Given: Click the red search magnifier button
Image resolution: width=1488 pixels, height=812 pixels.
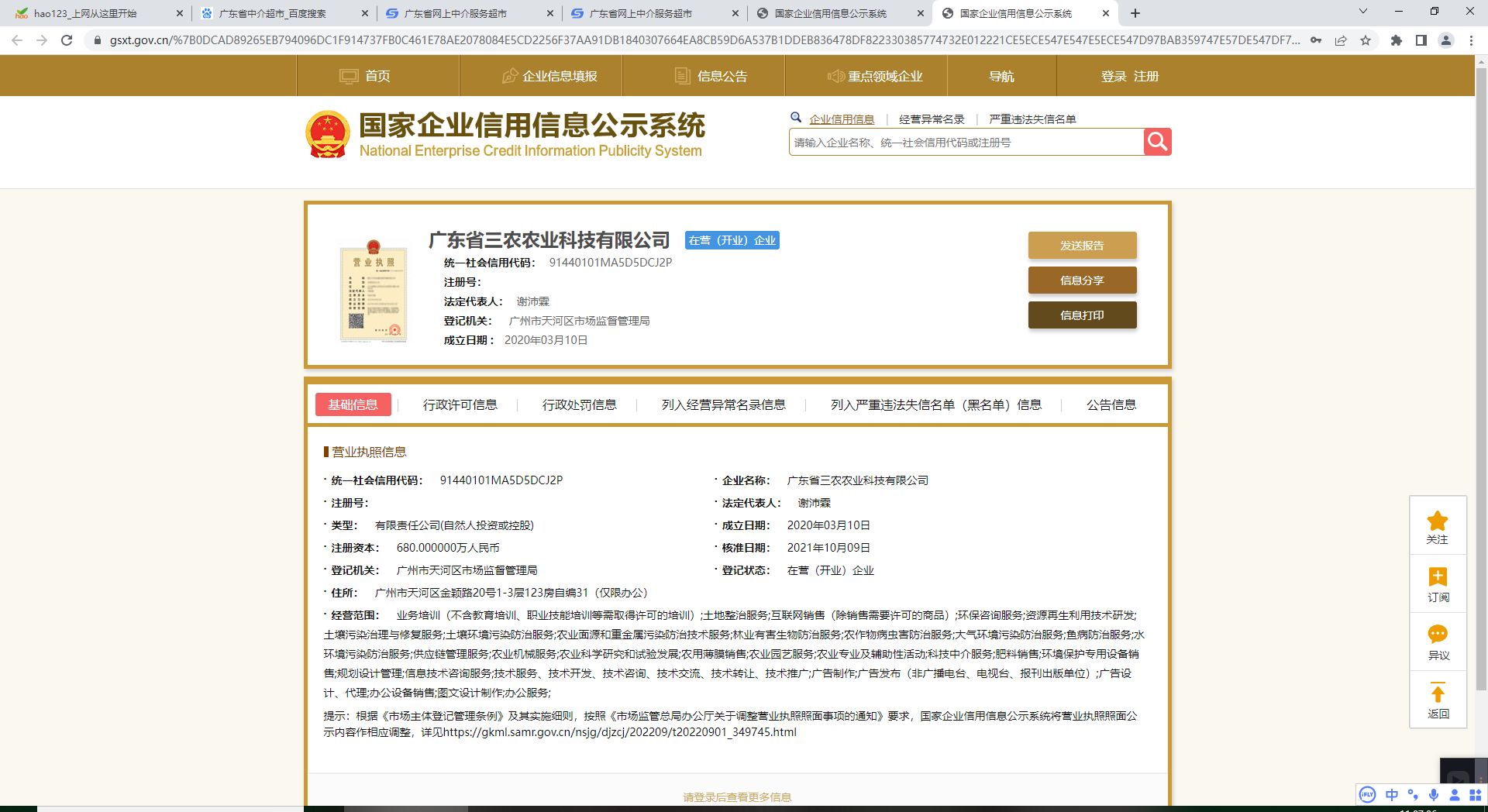Looking at the screenshot, I should pos(1157,142).
